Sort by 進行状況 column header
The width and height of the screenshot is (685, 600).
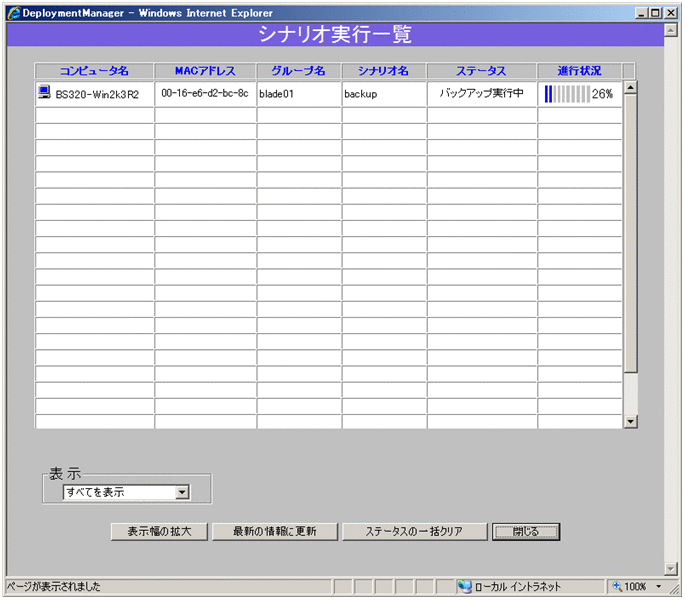(579, 71)
